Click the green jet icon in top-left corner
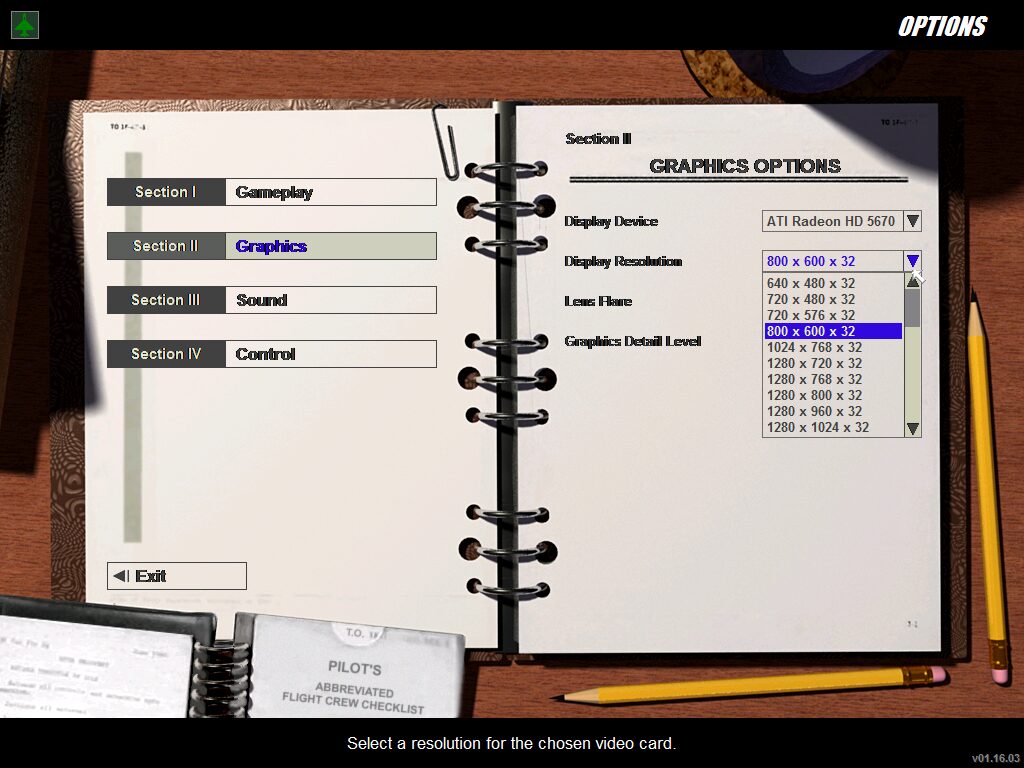Viewport: 1024px width, 768px height. coord(25,25)
